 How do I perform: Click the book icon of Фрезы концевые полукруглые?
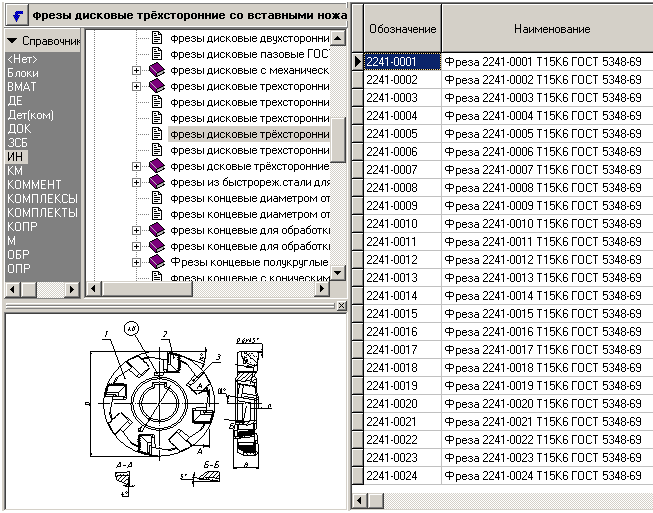157,262
